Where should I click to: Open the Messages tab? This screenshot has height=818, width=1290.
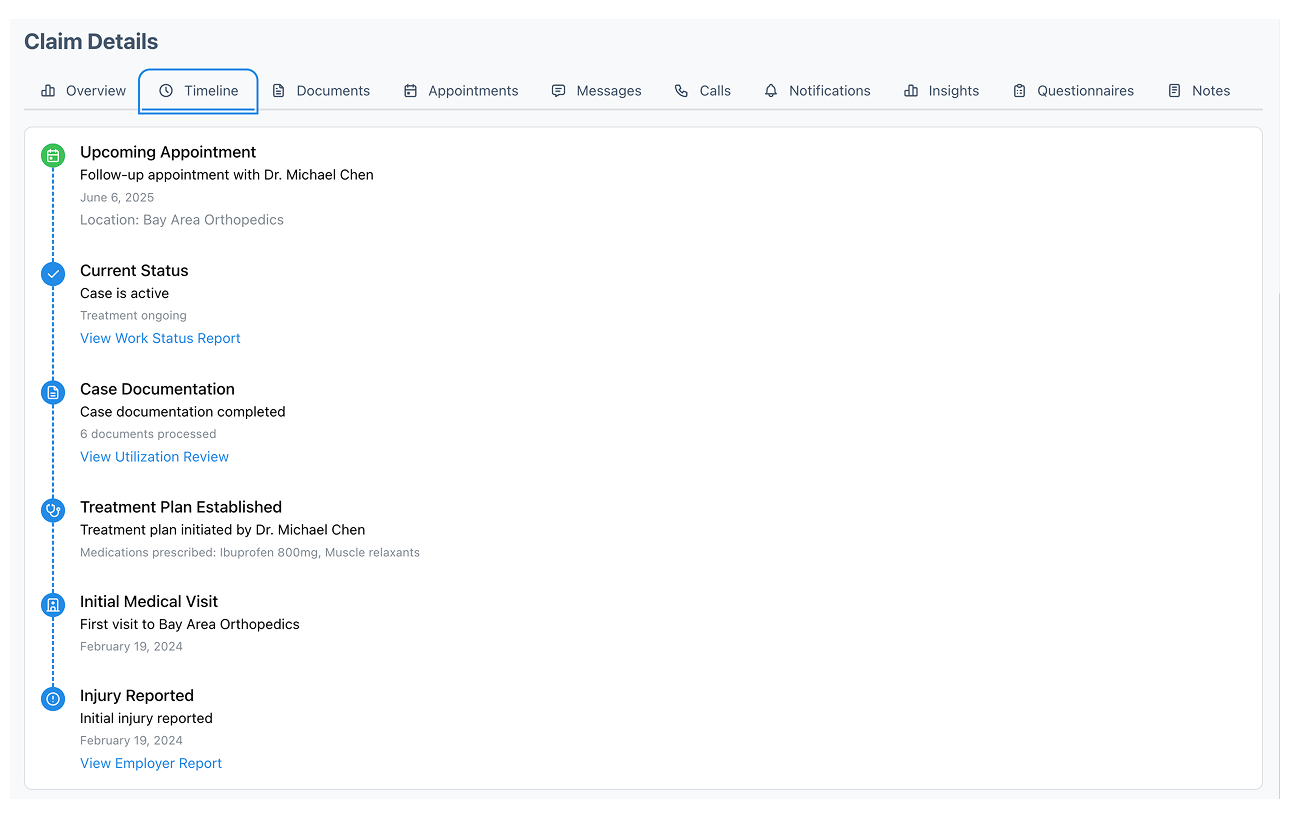pos(597,90)
